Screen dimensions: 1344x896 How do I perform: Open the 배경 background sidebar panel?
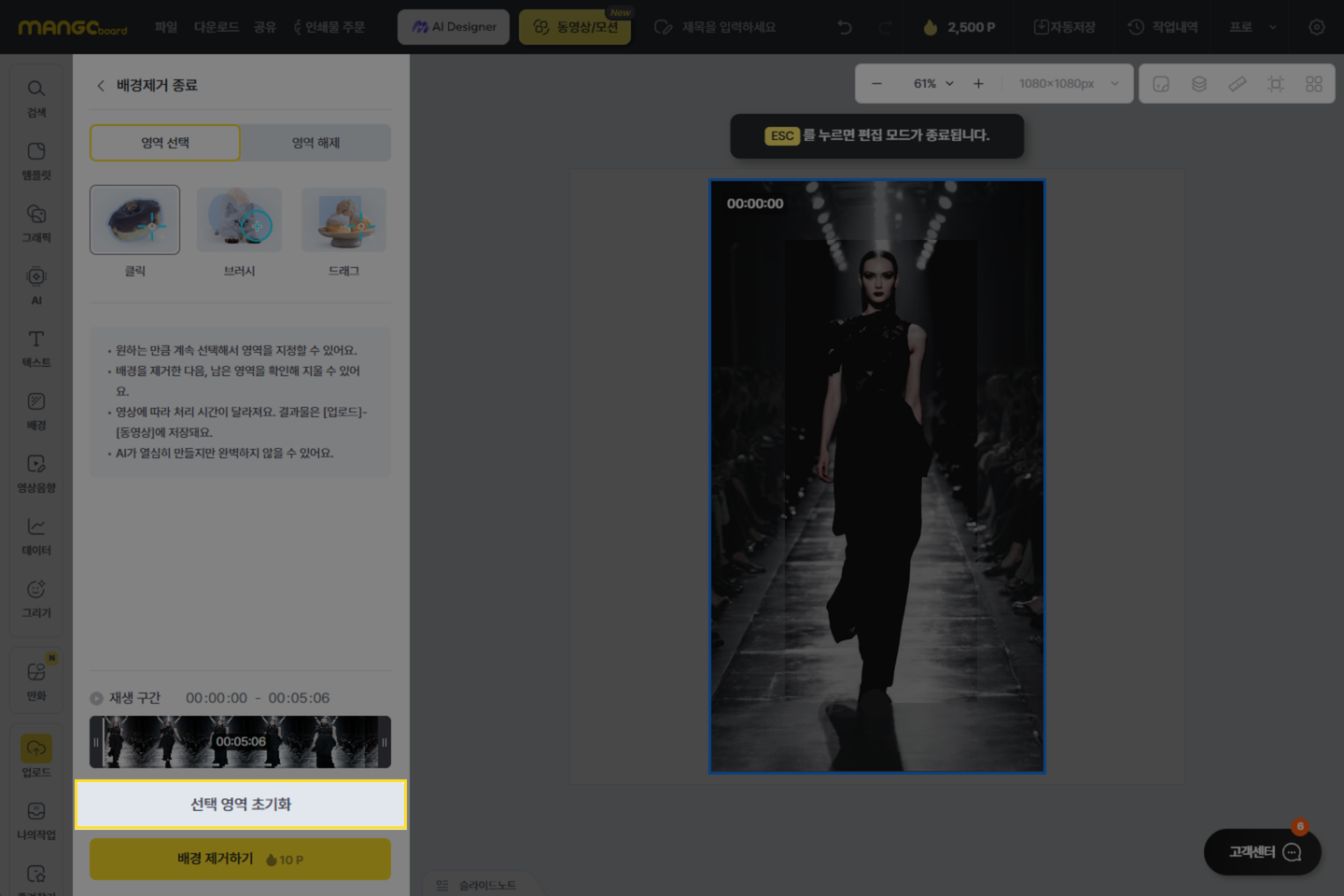(x=36, y=411)
